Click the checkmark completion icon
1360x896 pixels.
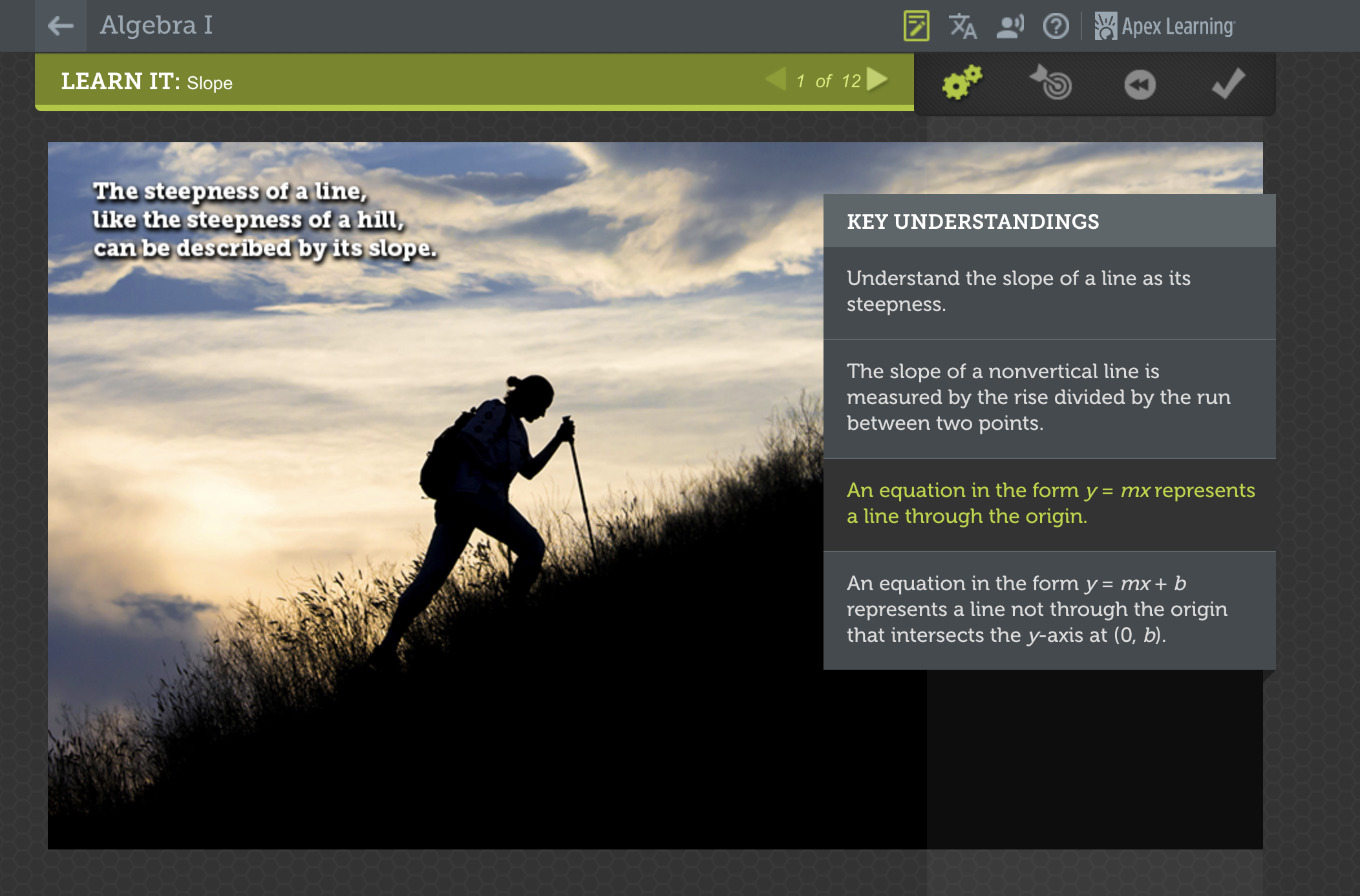tap(1227, 83)
